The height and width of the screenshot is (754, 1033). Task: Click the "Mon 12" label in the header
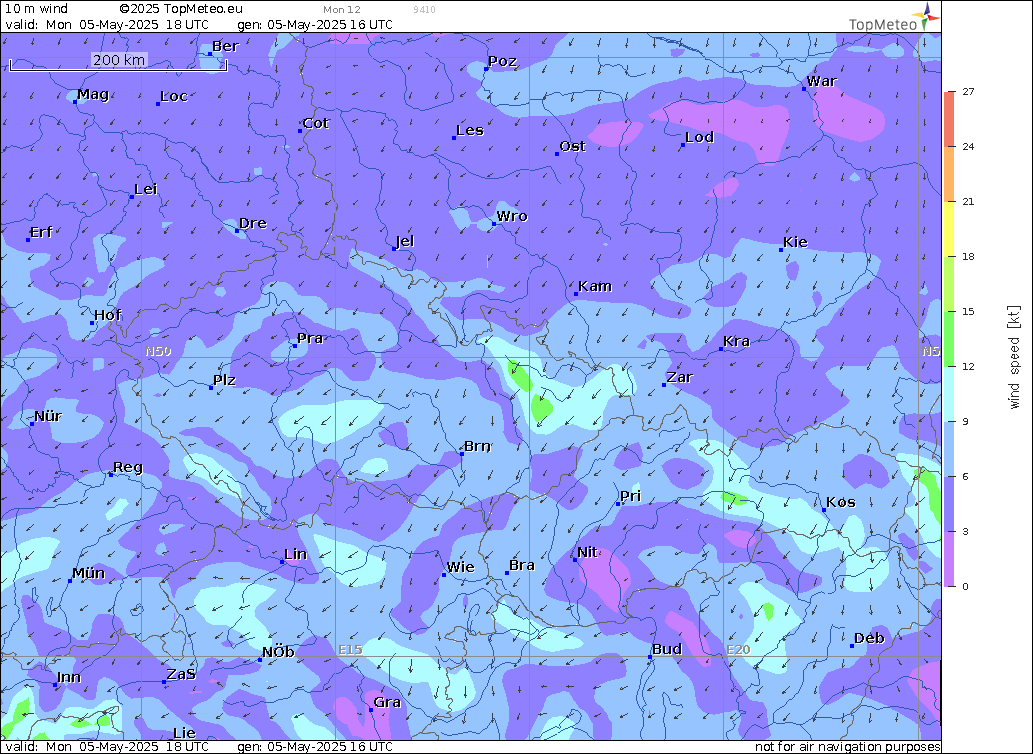342,10
